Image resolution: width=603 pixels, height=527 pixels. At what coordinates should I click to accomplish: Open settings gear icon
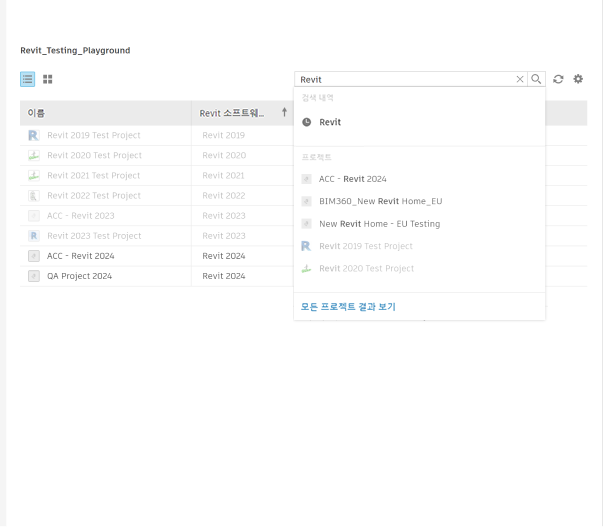(578, 79)
